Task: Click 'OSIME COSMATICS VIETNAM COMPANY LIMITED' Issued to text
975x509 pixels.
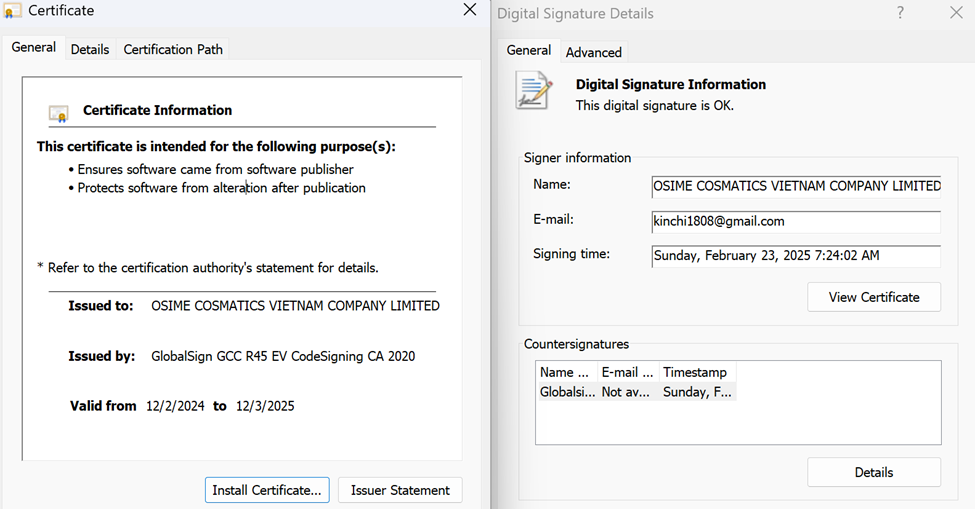Action: 295,306
